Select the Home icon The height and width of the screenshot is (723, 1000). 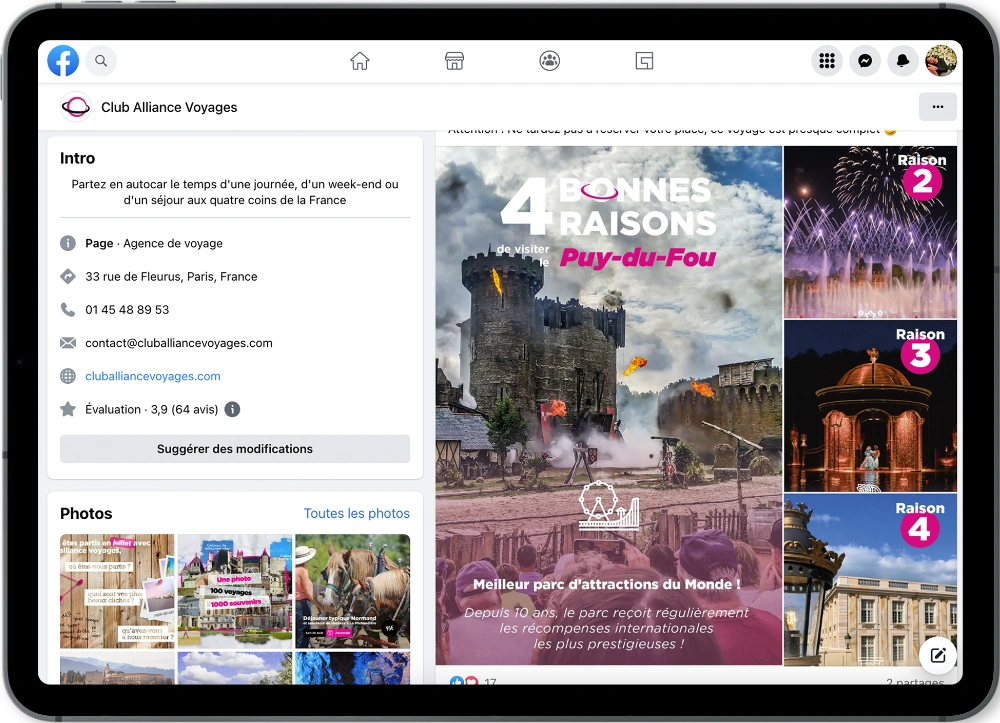click(x=359, y=60)
